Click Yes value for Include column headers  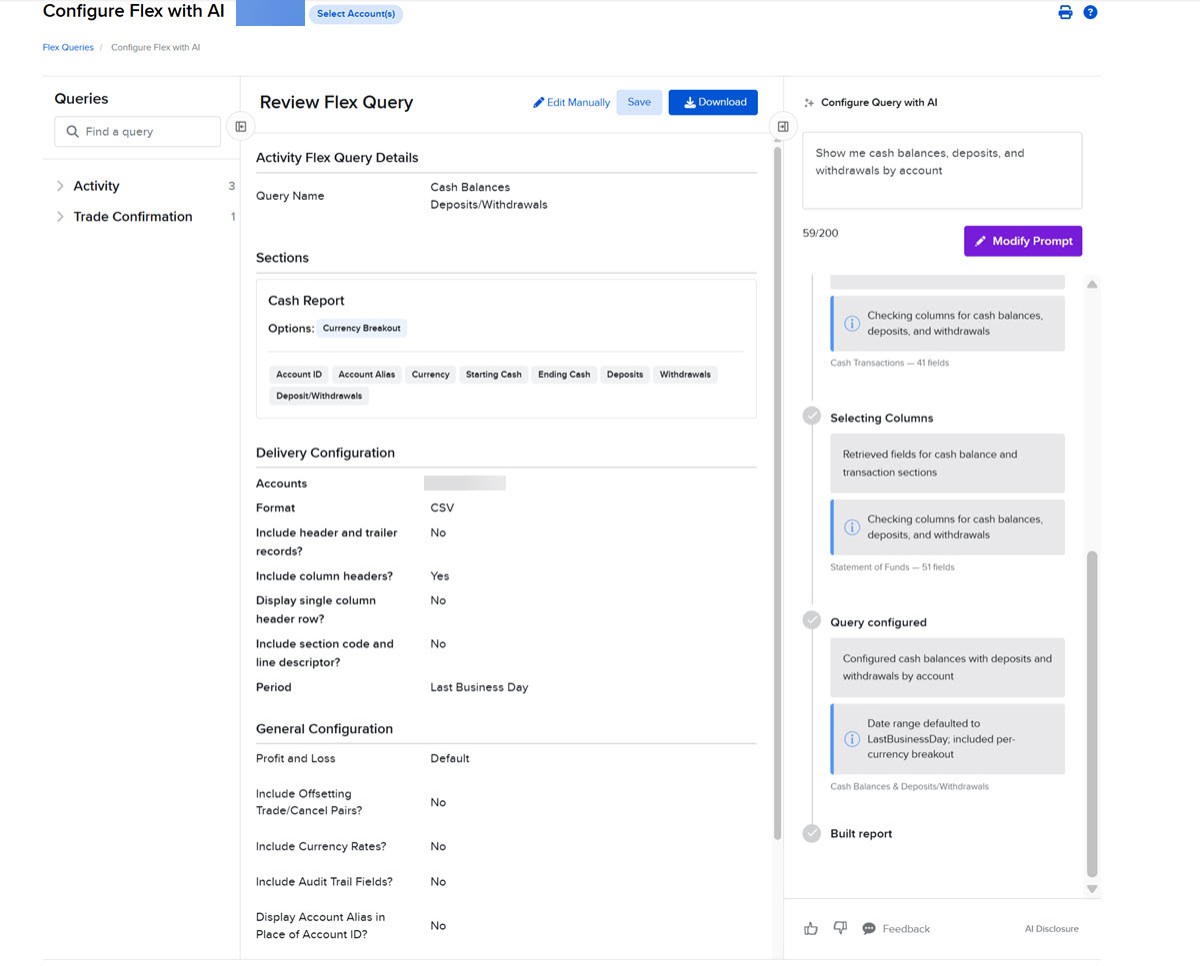(x=440, y=576)
